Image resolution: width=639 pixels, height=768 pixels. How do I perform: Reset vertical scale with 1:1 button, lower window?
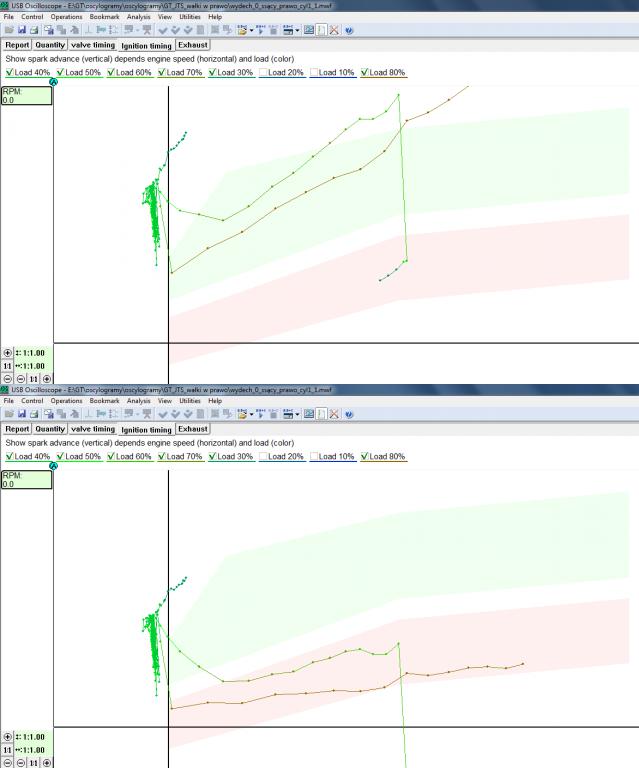7,750
